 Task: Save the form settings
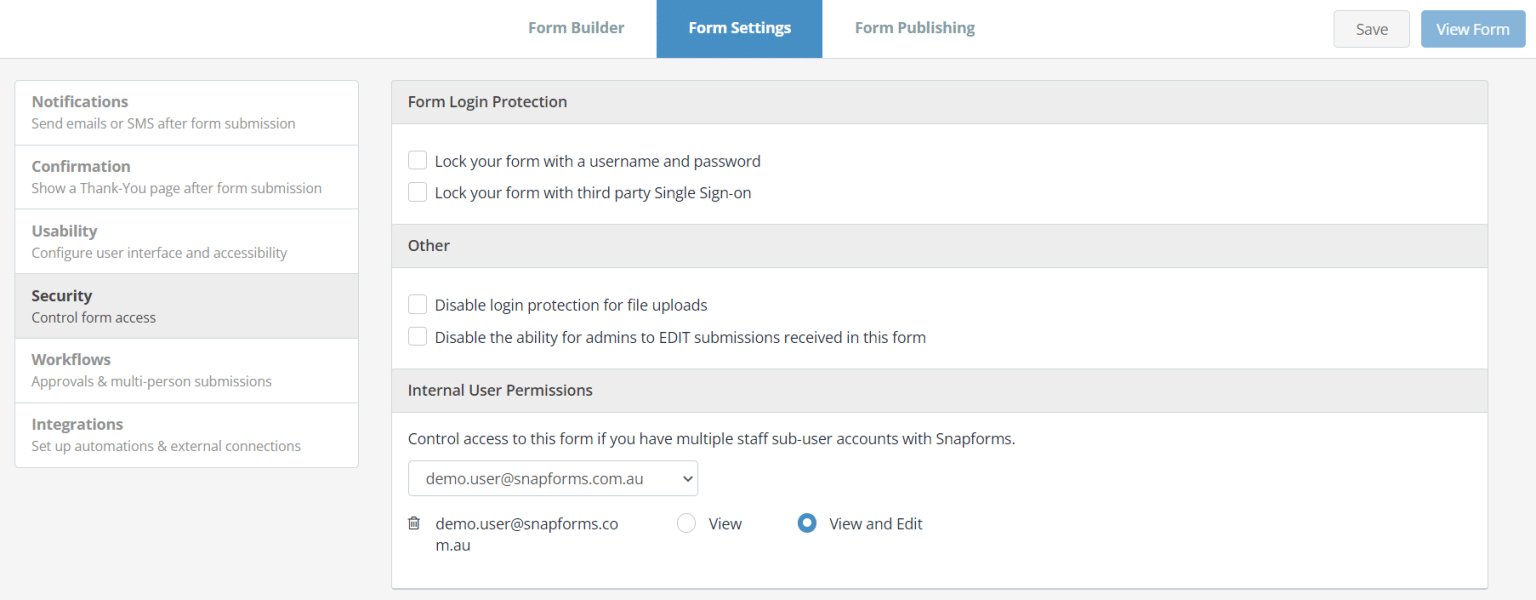[1371, 28]
